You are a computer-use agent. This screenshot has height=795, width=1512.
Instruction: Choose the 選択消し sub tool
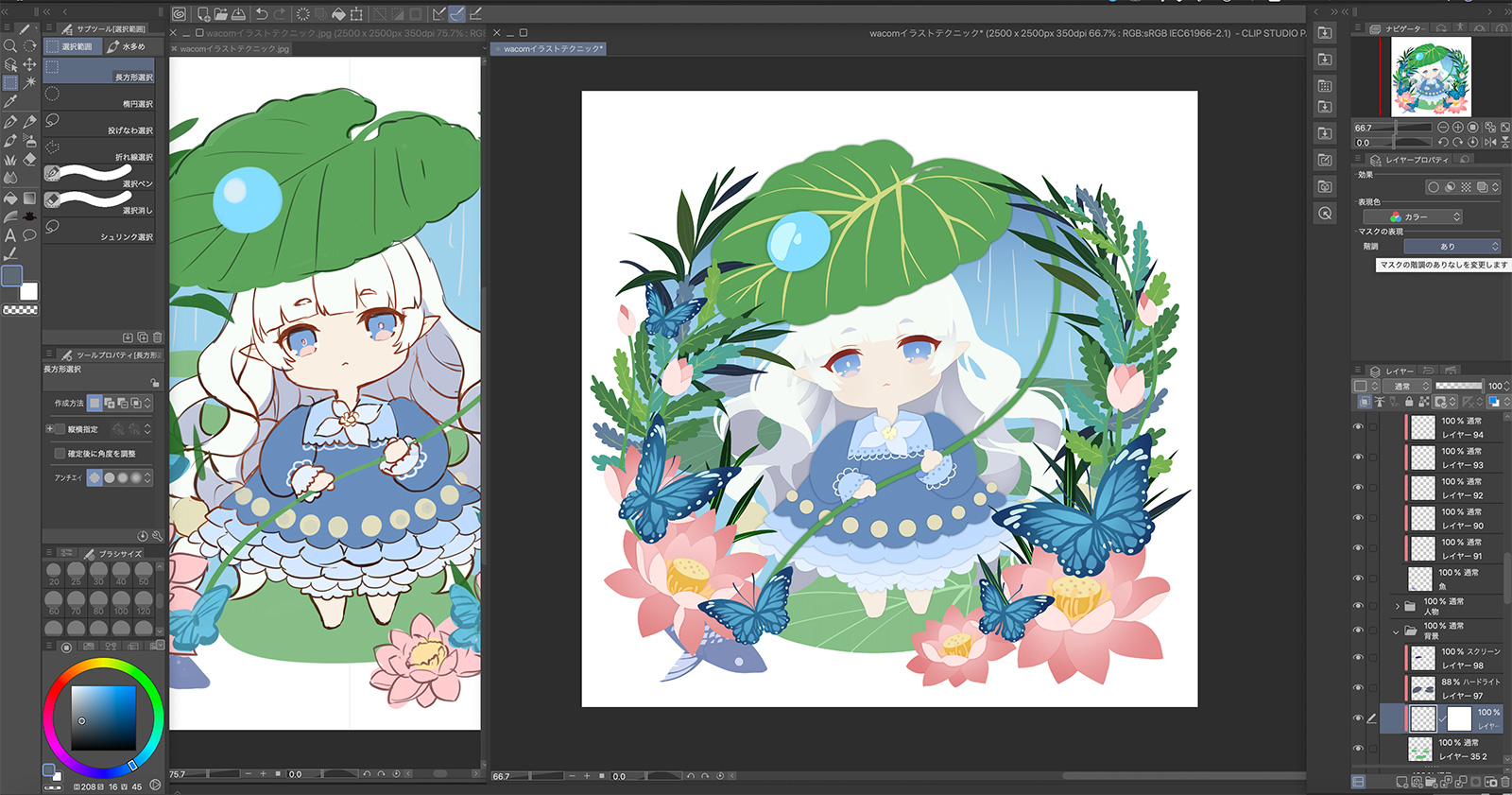[x=98, y=203]
